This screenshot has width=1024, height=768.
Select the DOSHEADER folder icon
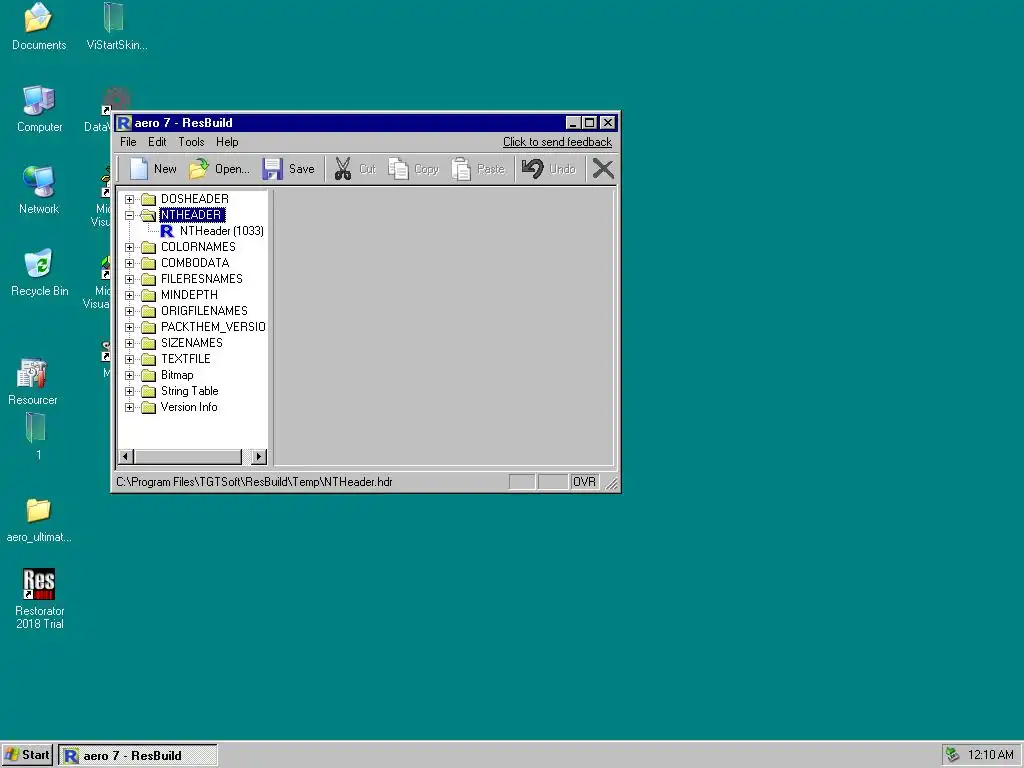[149, 199]
